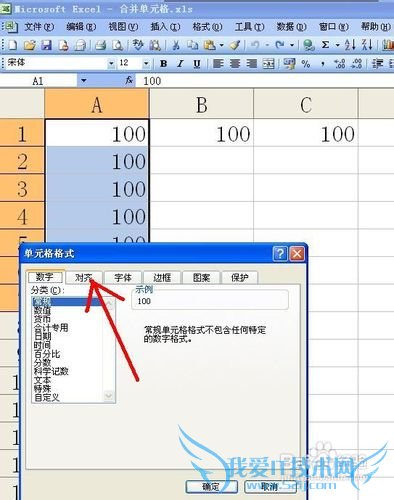394x500 pixels.
Task: Open the 视图 (View) menu
Action: point(123,26)
